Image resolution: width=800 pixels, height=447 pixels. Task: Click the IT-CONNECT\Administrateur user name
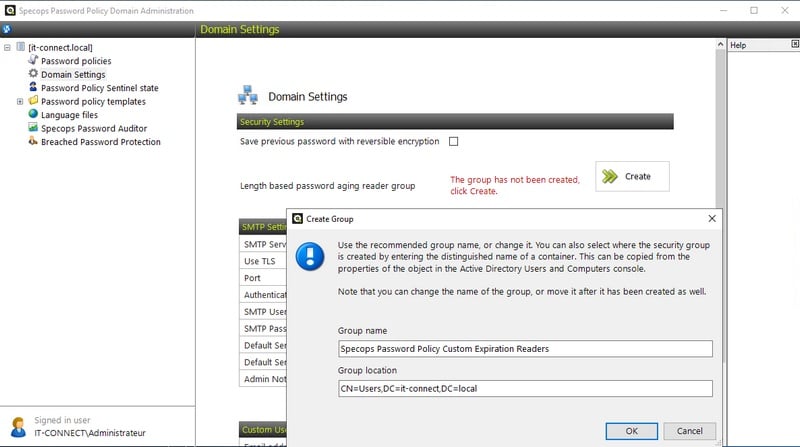(90, 433)
